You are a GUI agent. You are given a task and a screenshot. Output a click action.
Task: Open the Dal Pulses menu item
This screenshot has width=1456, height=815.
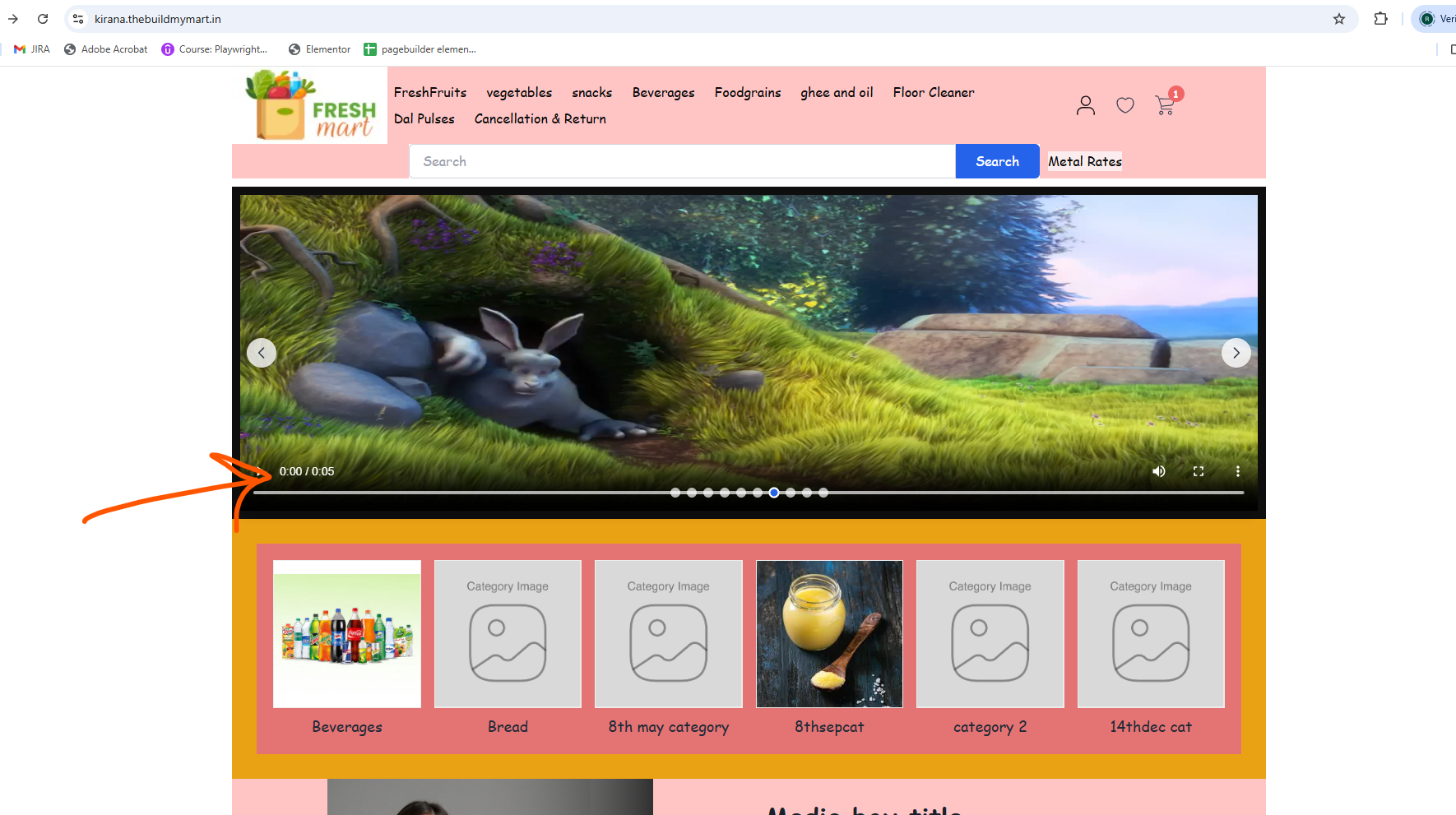(x=424, y=118)
